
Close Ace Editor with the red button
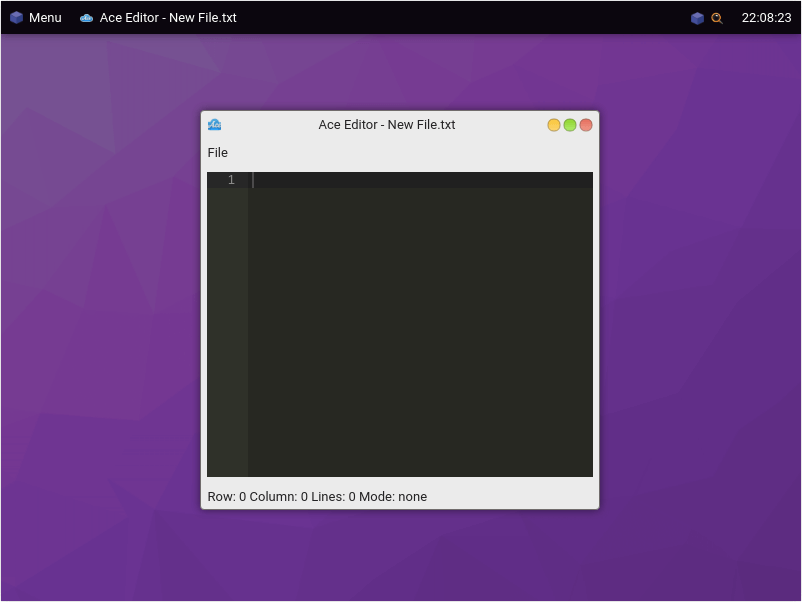586,125
